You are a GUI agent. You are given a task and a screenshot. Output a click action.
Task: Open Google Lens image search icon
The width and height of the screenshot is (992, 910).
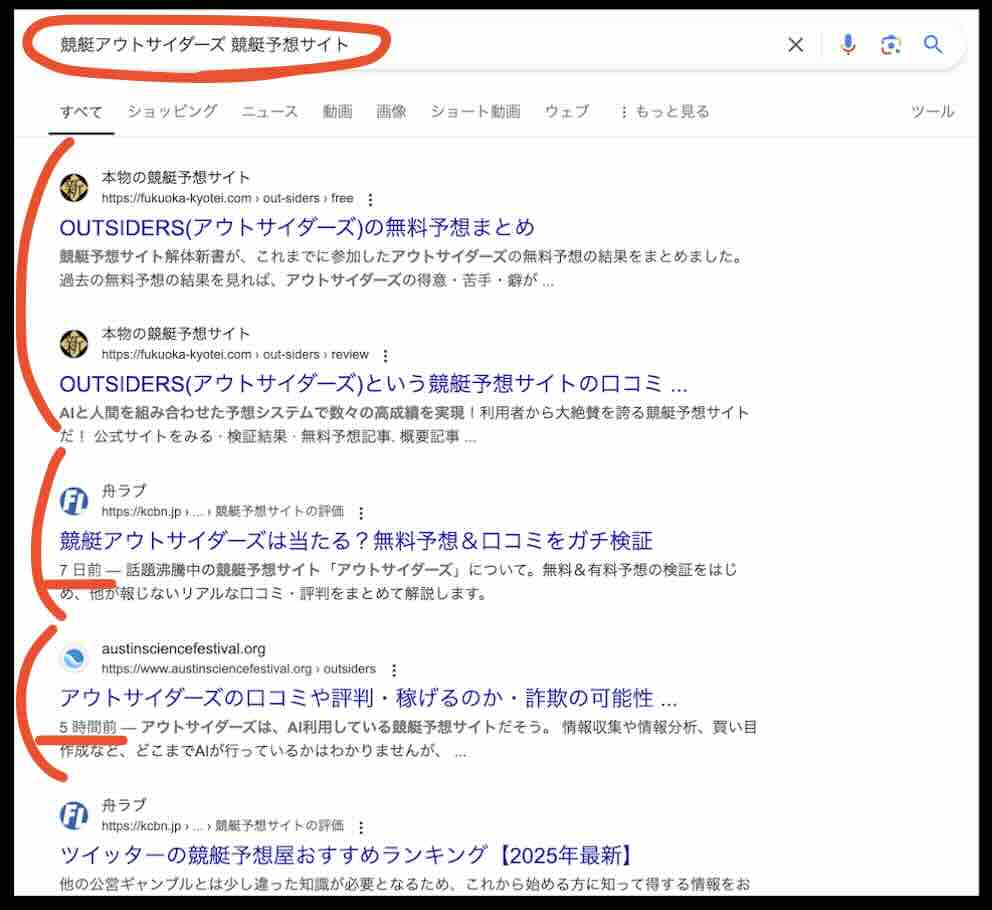891,45
